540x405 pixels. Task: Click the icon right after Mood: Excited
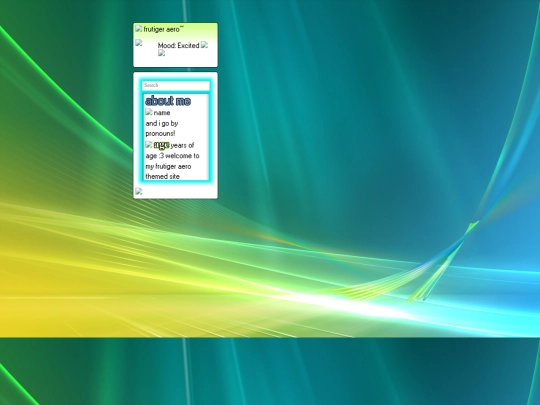point(204,45)
